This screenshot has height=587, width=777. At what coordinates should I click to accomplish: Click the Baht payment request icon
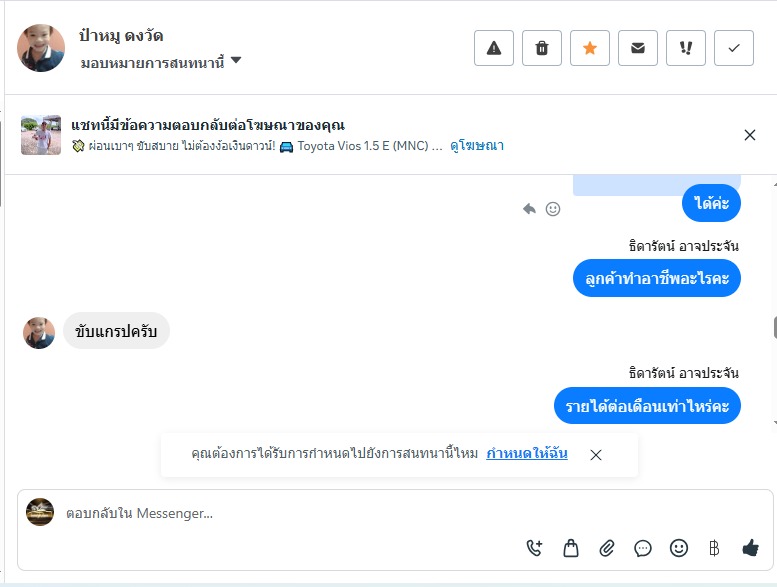coord(714,548)
